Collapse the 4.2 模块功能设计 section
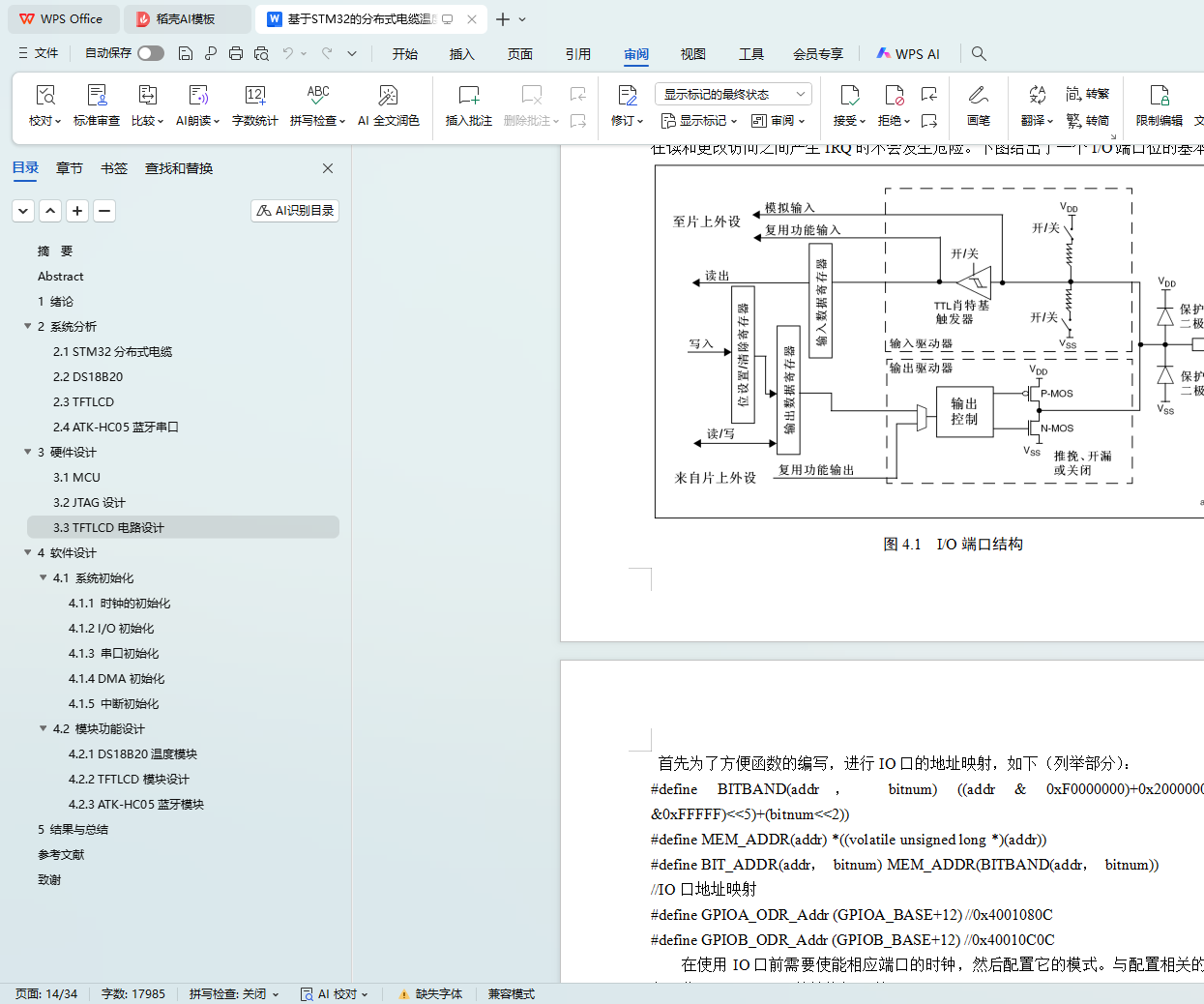 (44, 728)
